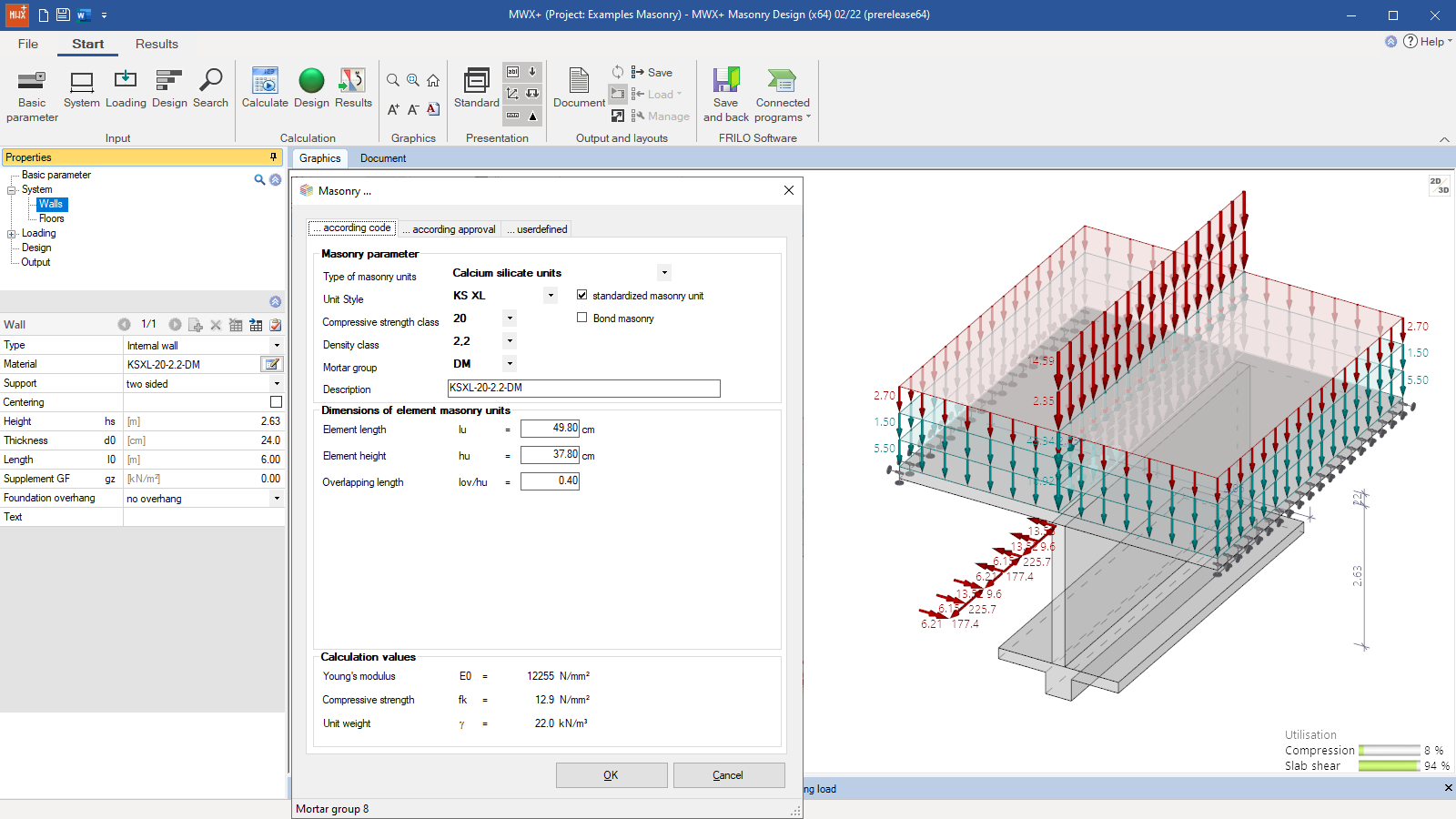Open Compressive strength class dropdown
1456x819 pixels.
pos(510,318)
